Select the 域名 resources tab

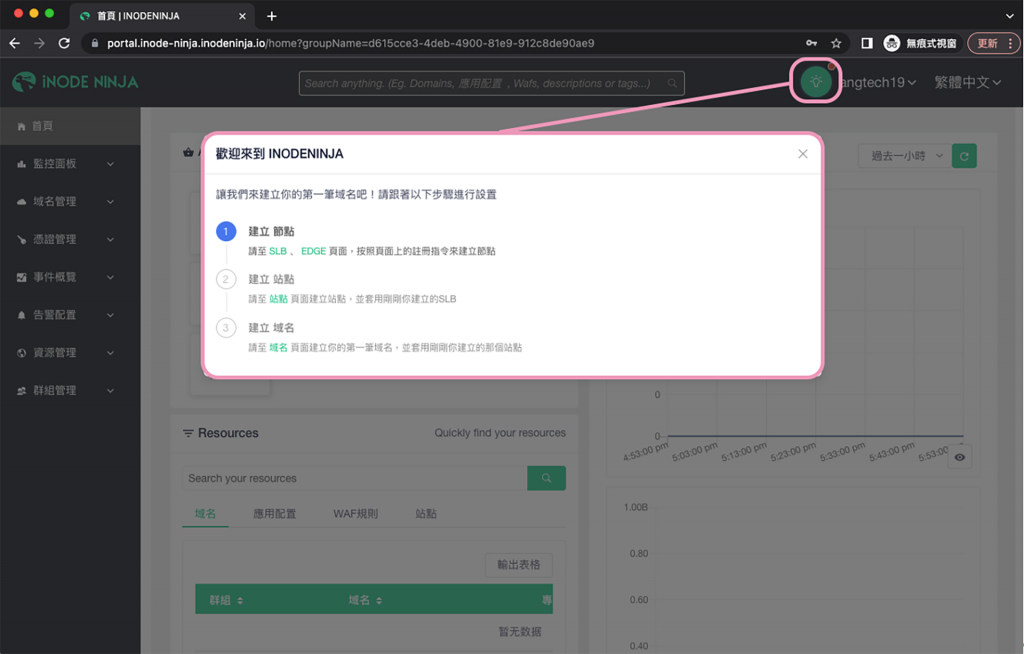point(205,514)
